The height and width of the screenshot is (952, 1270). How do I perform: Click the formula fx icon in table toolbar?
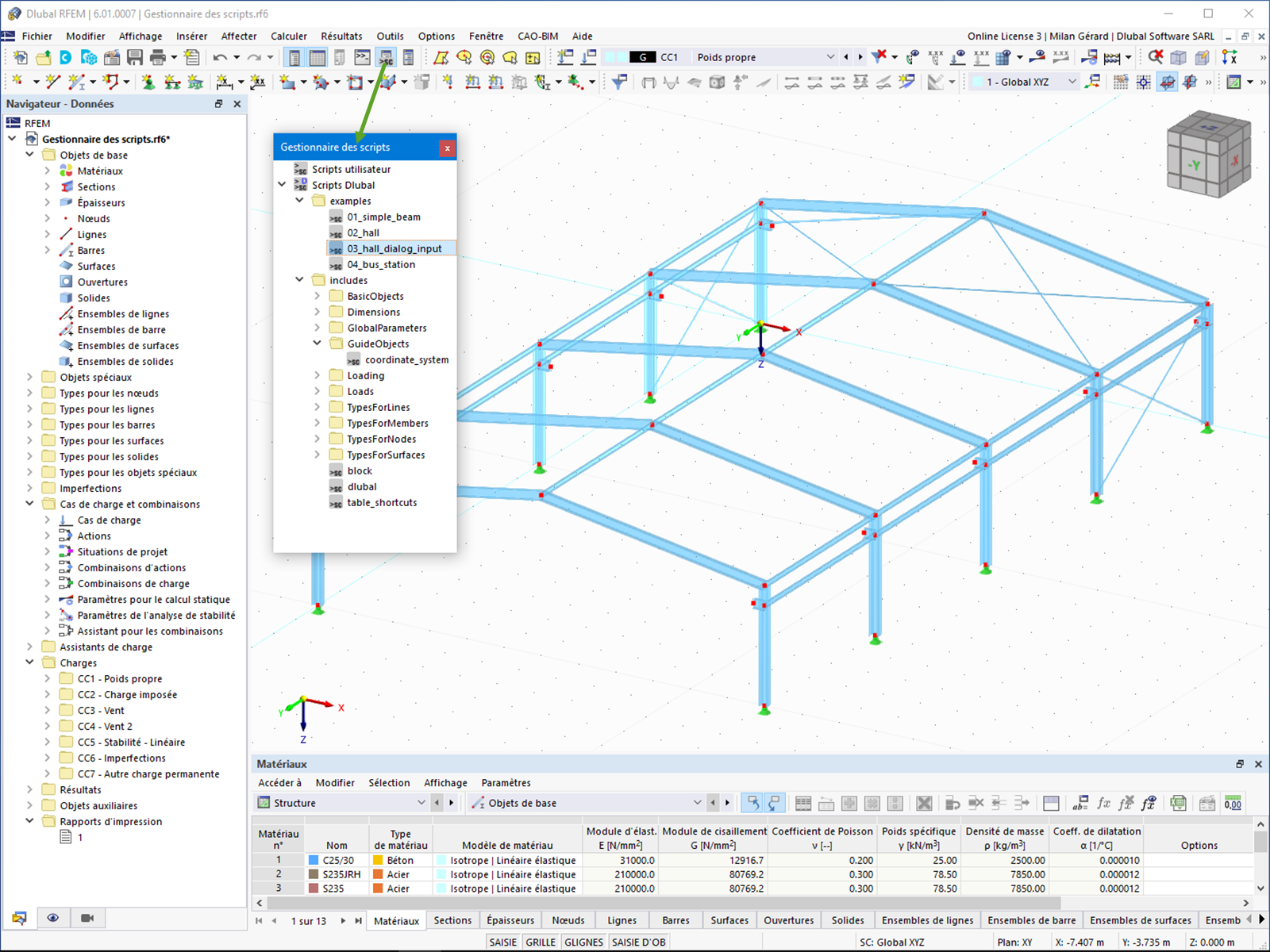tap(1103, 803)
